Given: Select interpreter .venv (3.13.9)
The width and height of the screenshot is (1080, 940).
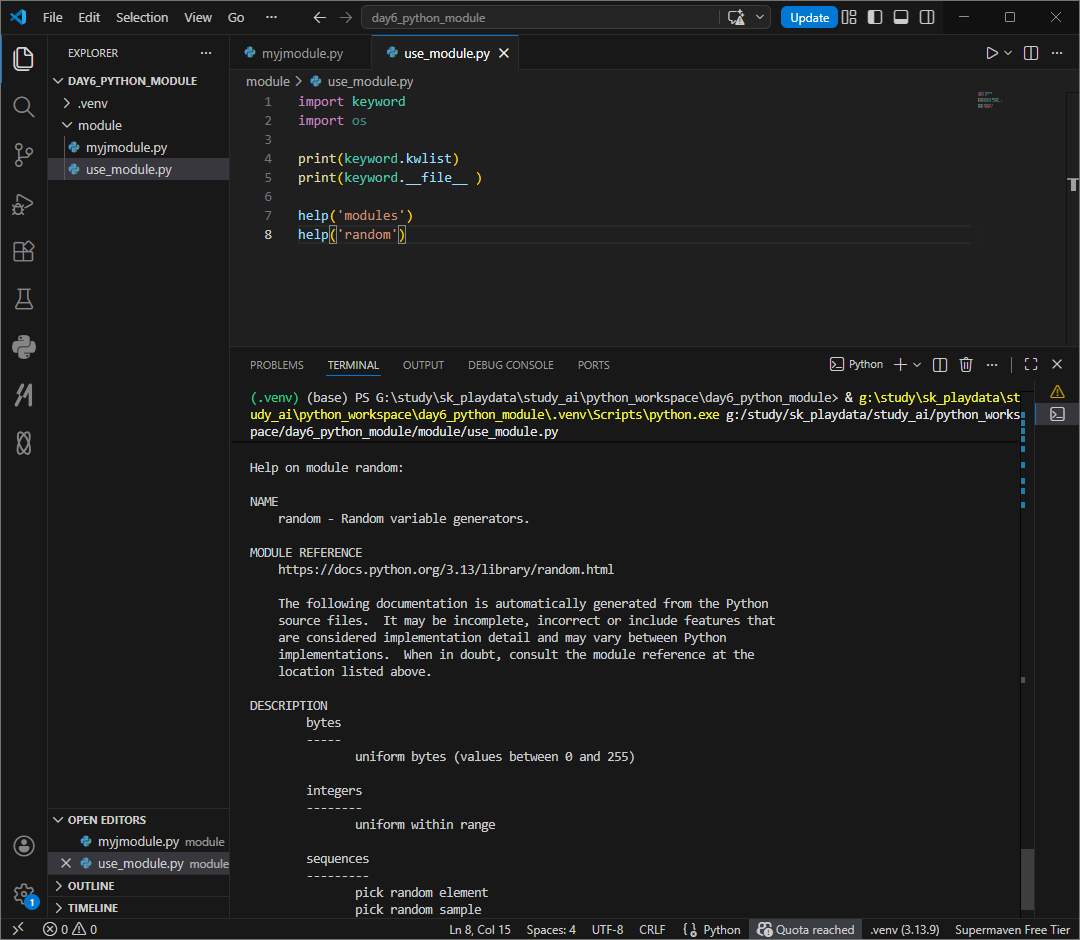Looking at the screenshot, I should coord(904,929).
